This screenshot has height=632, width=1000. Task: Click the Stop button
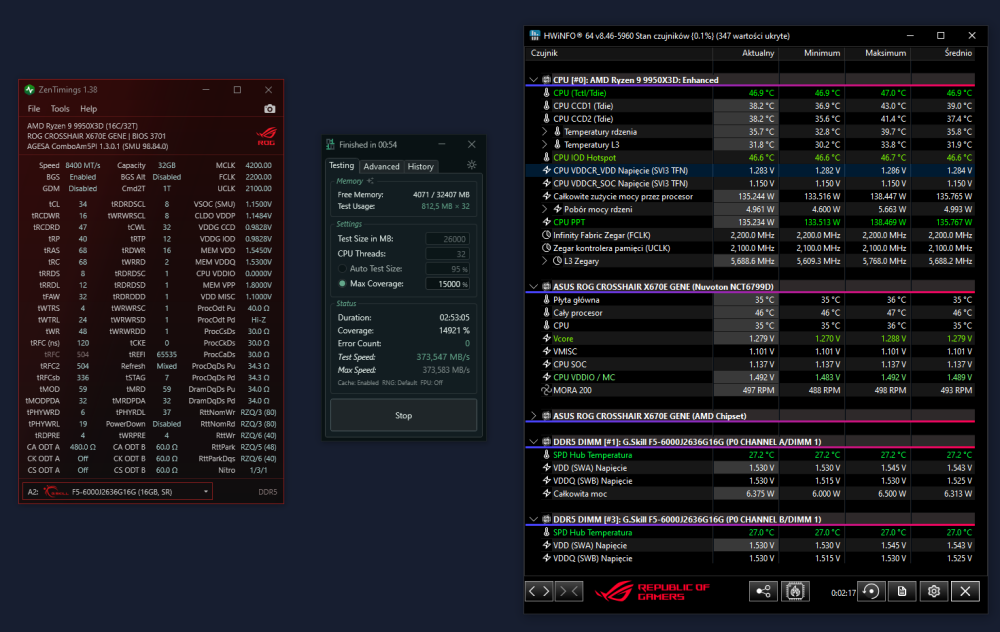click(404, 415)
